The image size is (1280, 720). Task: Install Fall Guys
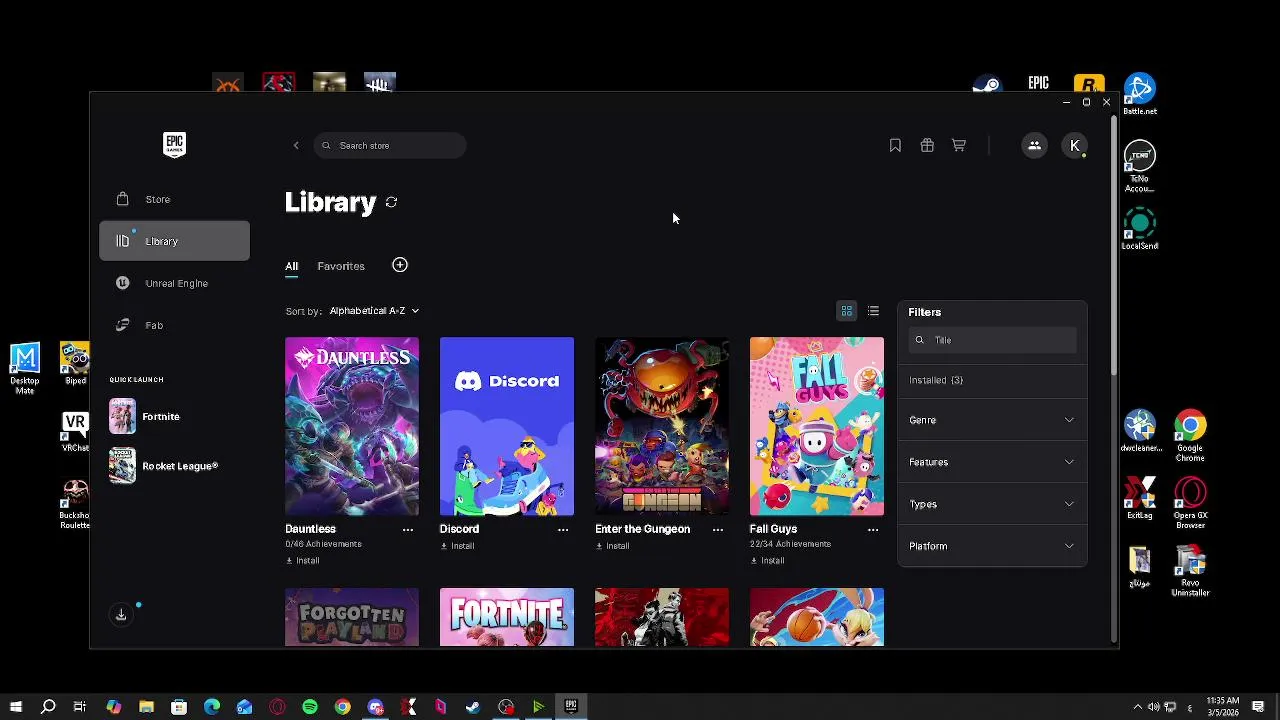767,561
